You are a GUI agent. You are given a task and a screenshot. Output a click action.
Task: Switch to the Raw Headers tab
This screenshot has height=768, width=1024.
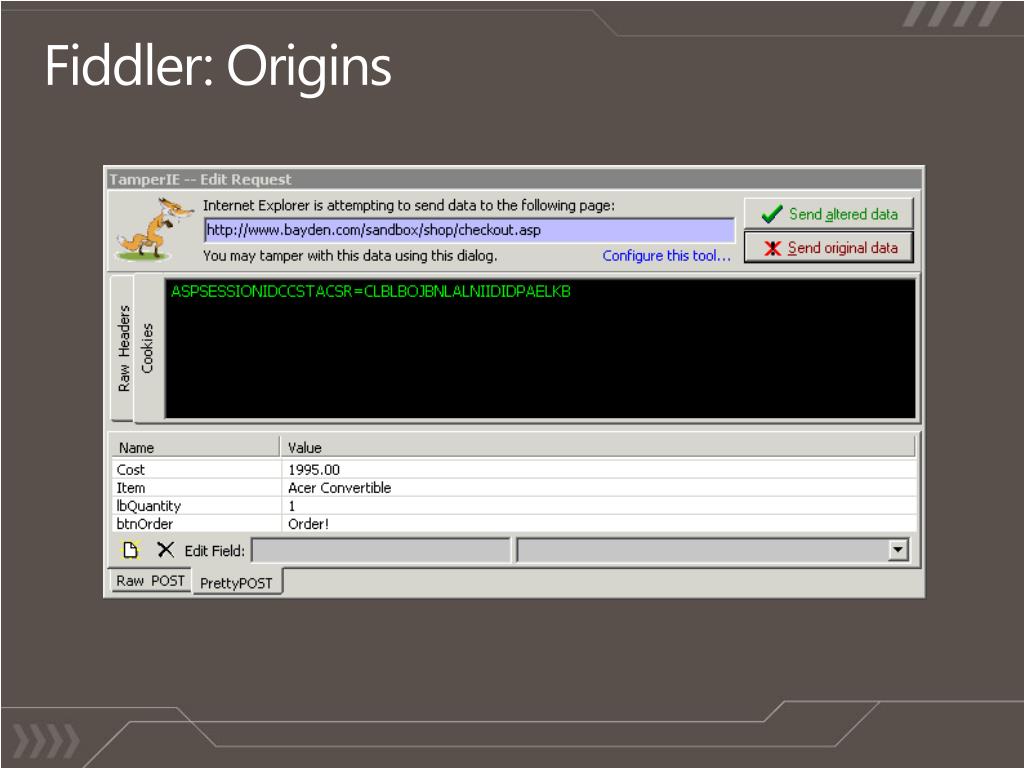(x=123, y=348)
